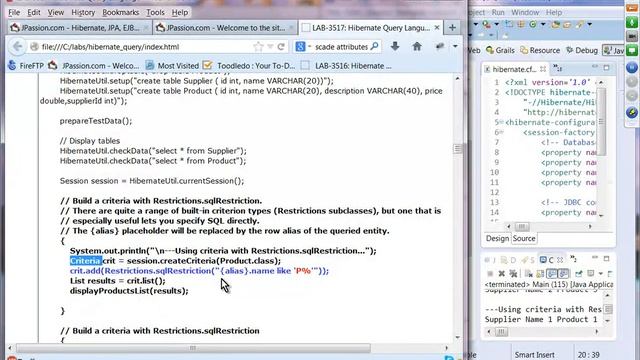Open display selected console dropdown arrow
This screenshot has height=360, width=640.
pyautogui.click(x=601, y=273)
